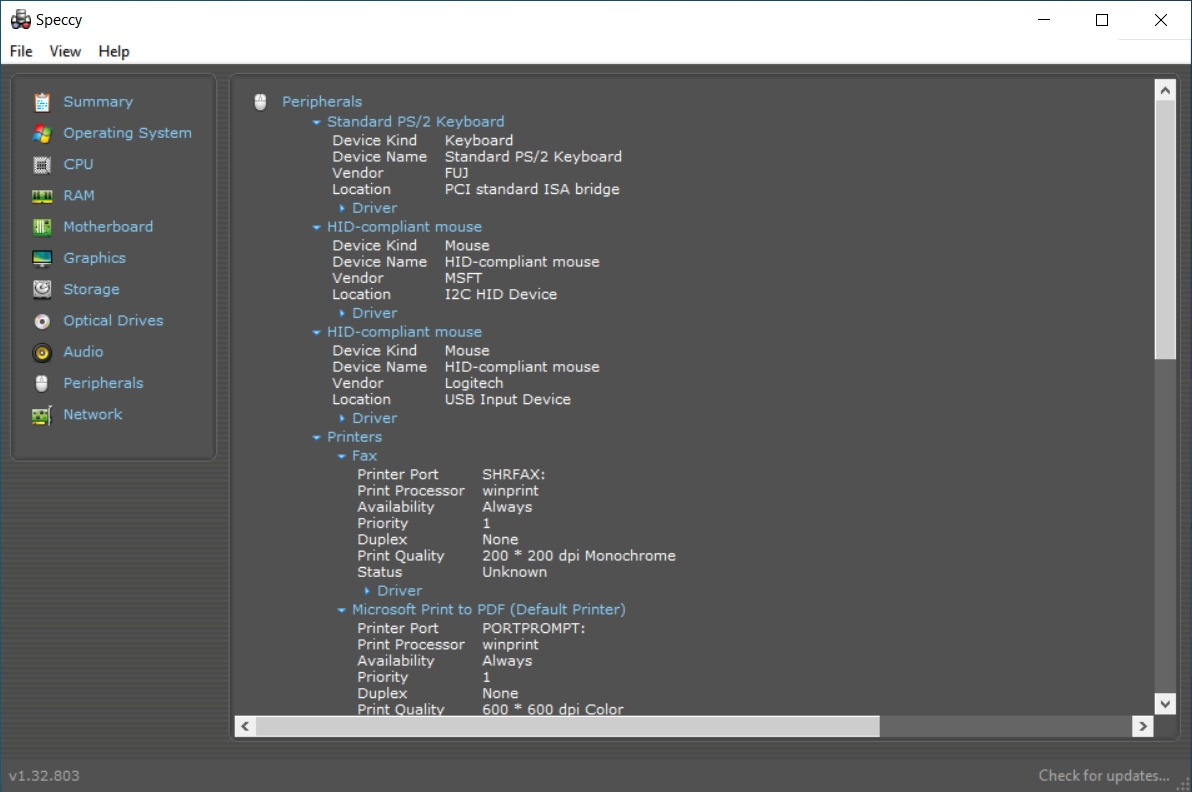This screenshot has width=1192, height=792.
Task: Select the USB Input Device location
Action: [x=508, y=400]
